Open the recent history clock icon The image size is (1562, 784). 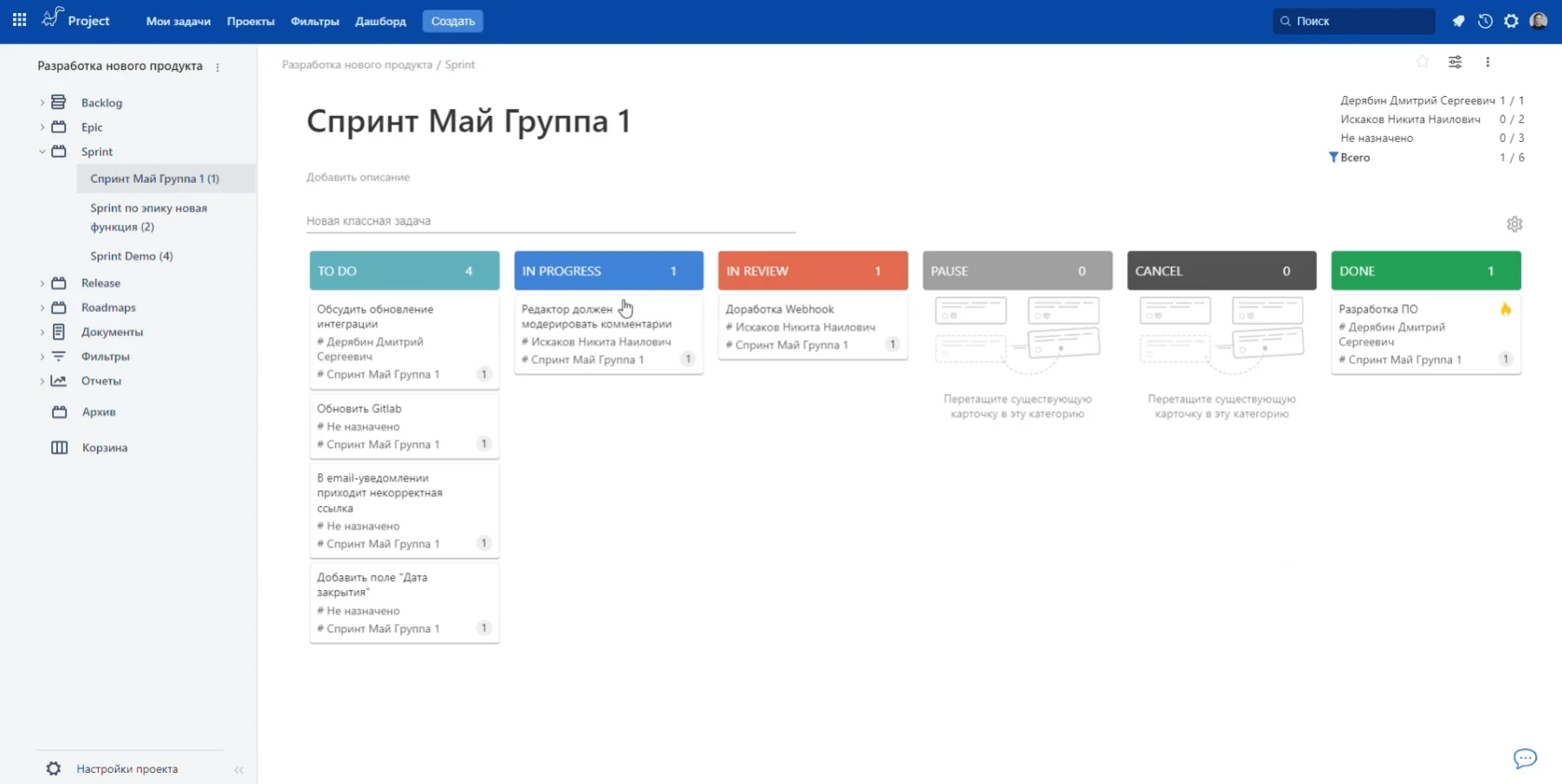pos(1485,21)
